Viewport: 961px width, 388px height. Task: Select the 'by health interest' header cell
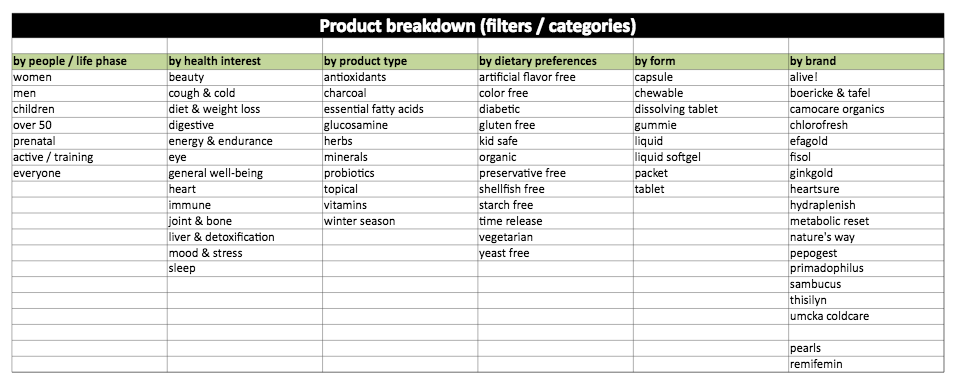tap(245, 61)
